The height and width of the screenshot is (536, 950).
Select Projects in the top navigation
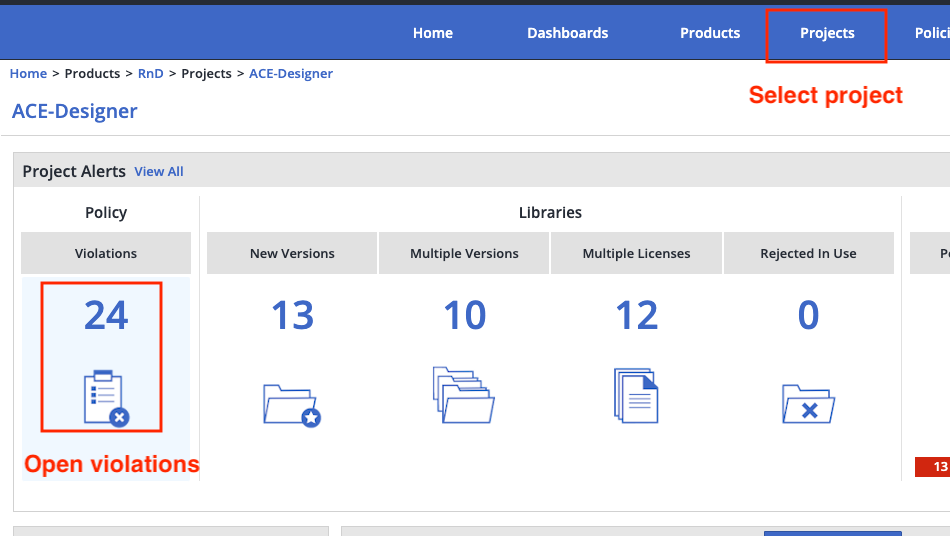827,33
